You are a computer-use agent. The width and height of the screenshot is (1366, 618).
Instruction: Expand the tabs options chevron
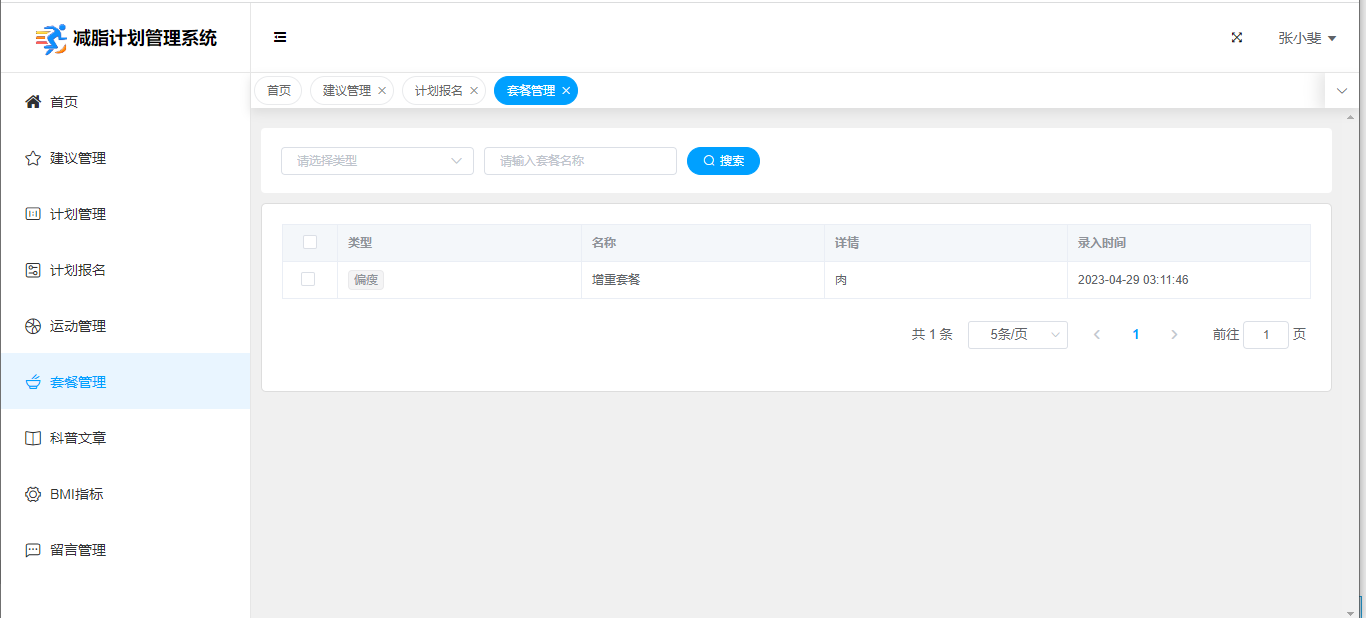click(x=1342, y=91)
